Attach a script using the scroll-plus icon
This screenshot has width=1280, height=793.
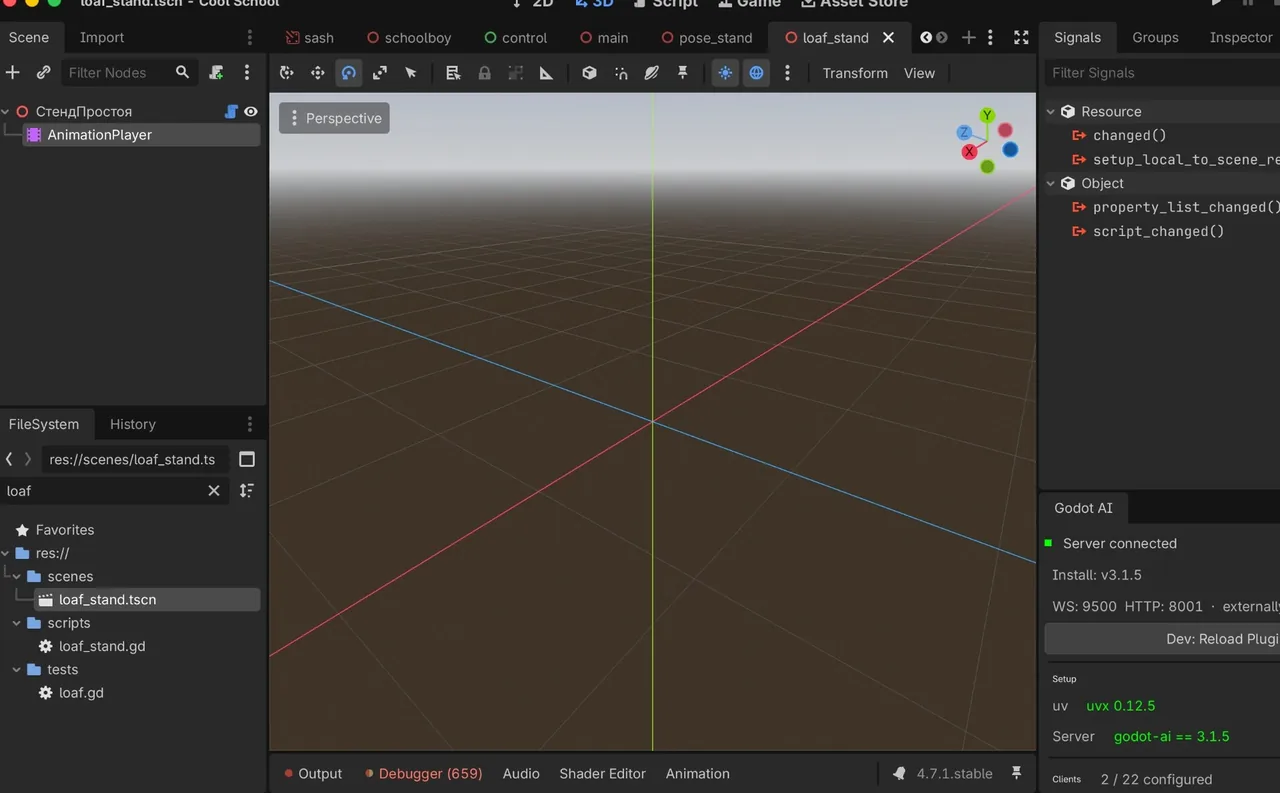(x=216, y=73)
